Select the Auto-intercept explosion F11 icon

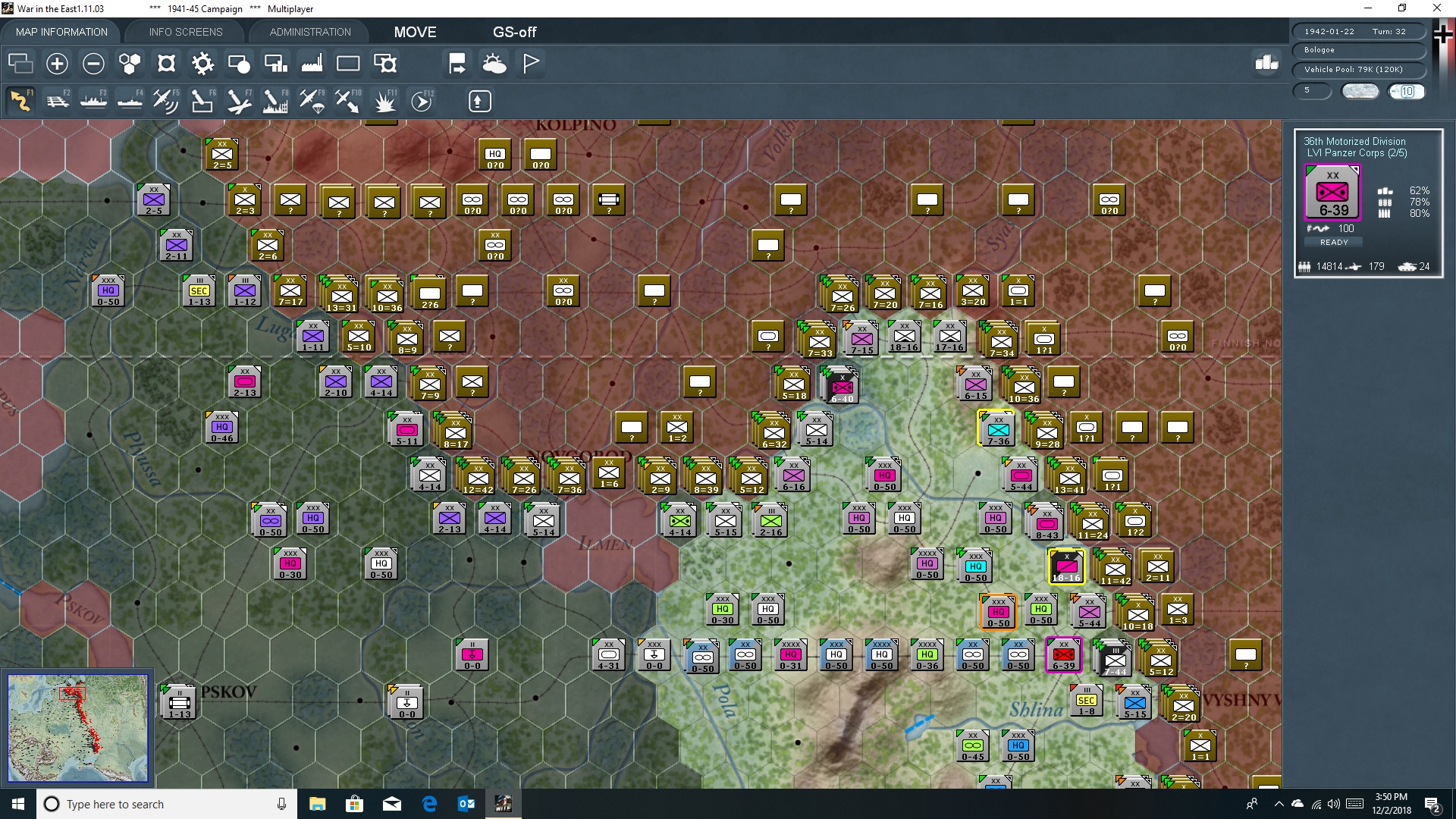coord(384,101)
